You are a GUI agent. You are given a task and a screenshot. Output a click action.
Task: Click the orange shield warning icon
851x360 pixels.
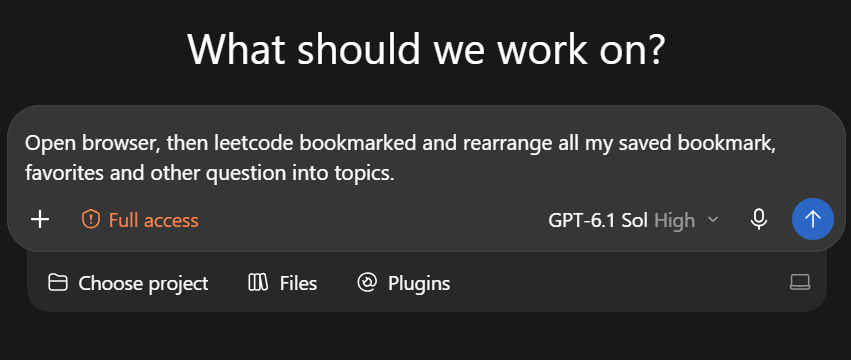coord(91,220)
